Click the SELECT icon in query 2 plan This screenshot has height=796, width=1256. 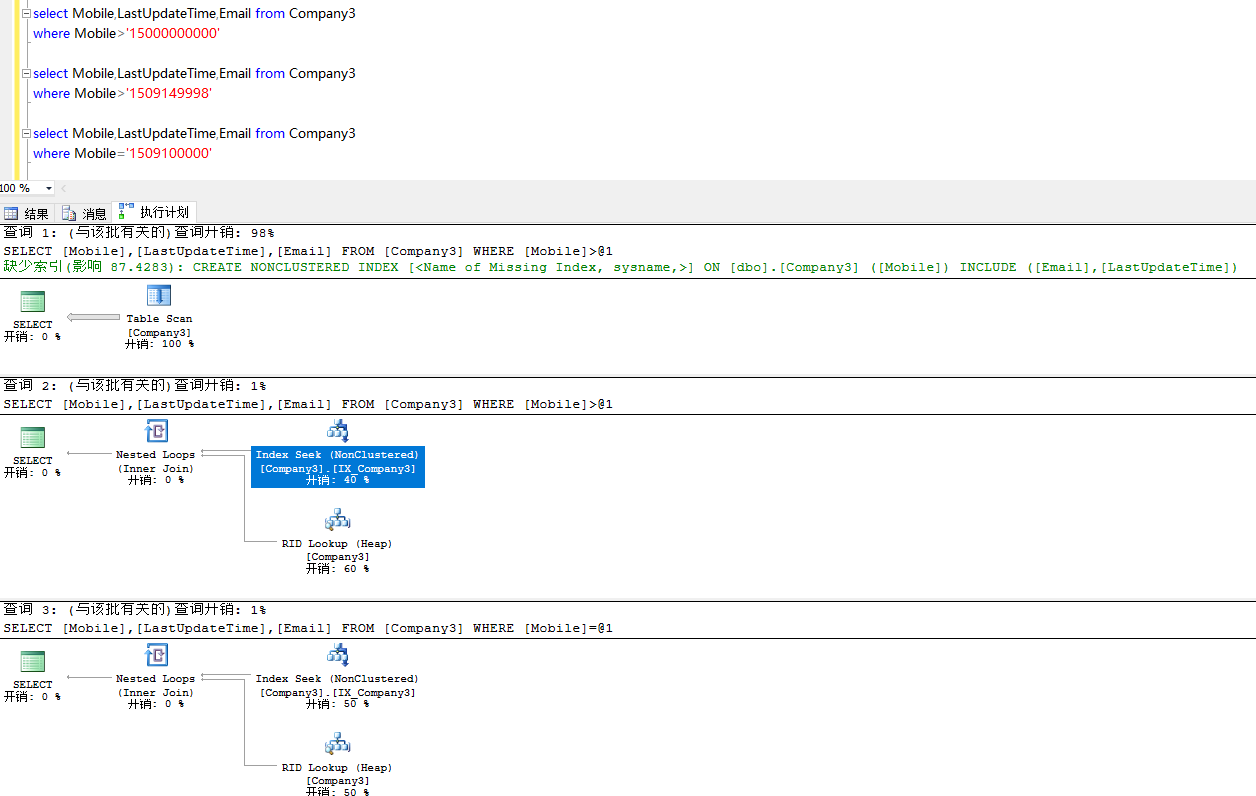(x=33, y=437)
